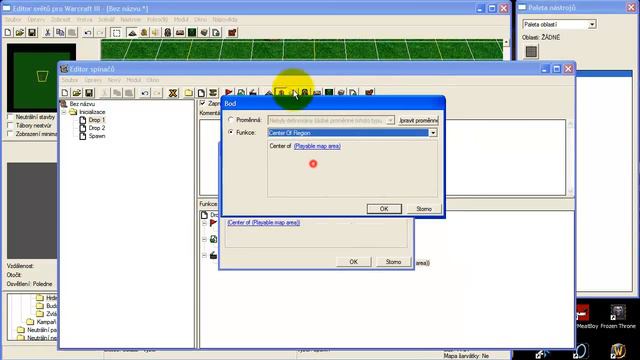The image size is (640, 360).
Task: Toggle the Zapnuto checkbox in Trigger Editor
Action: pyautogui.click(x=203, y=103)
